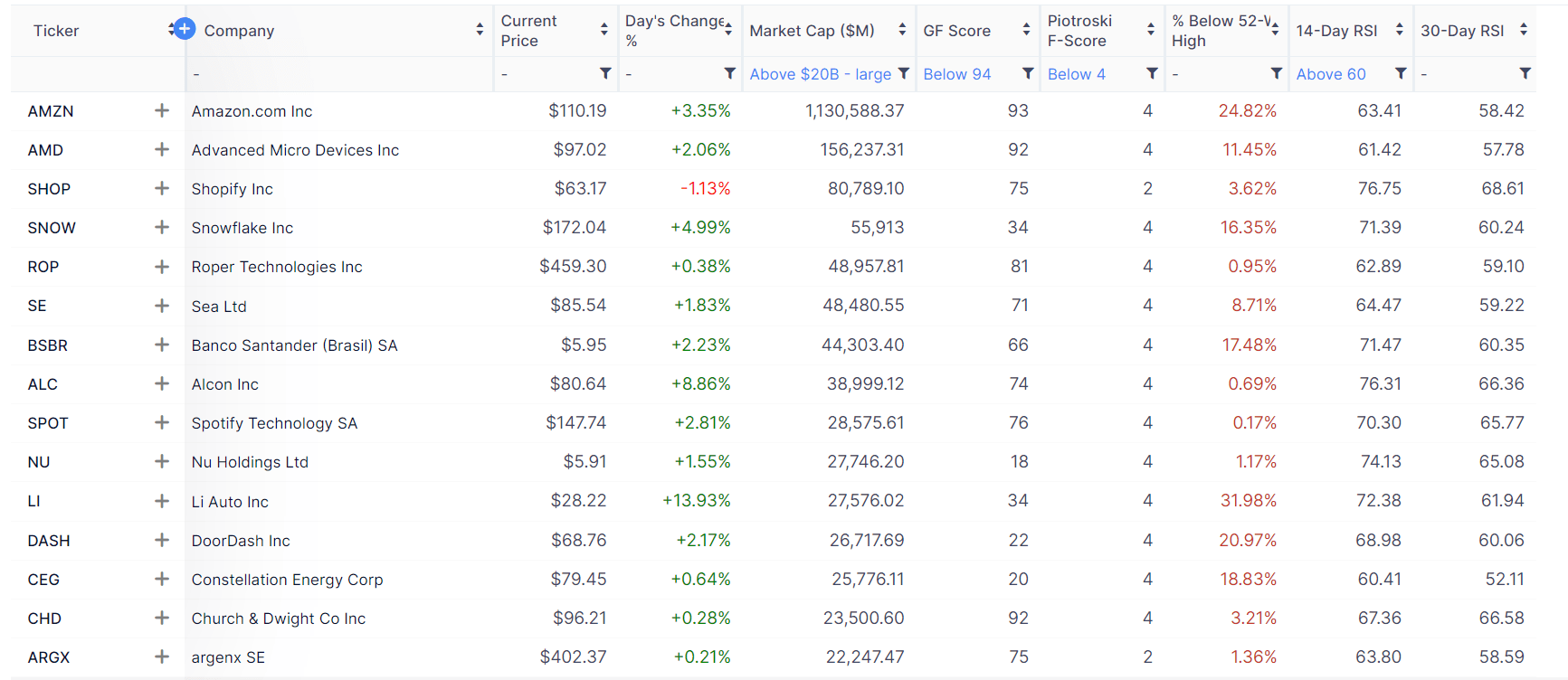Open the Piotroski F-Score filter funnel
The image size is (1568, 680).
coord(1152,73)
